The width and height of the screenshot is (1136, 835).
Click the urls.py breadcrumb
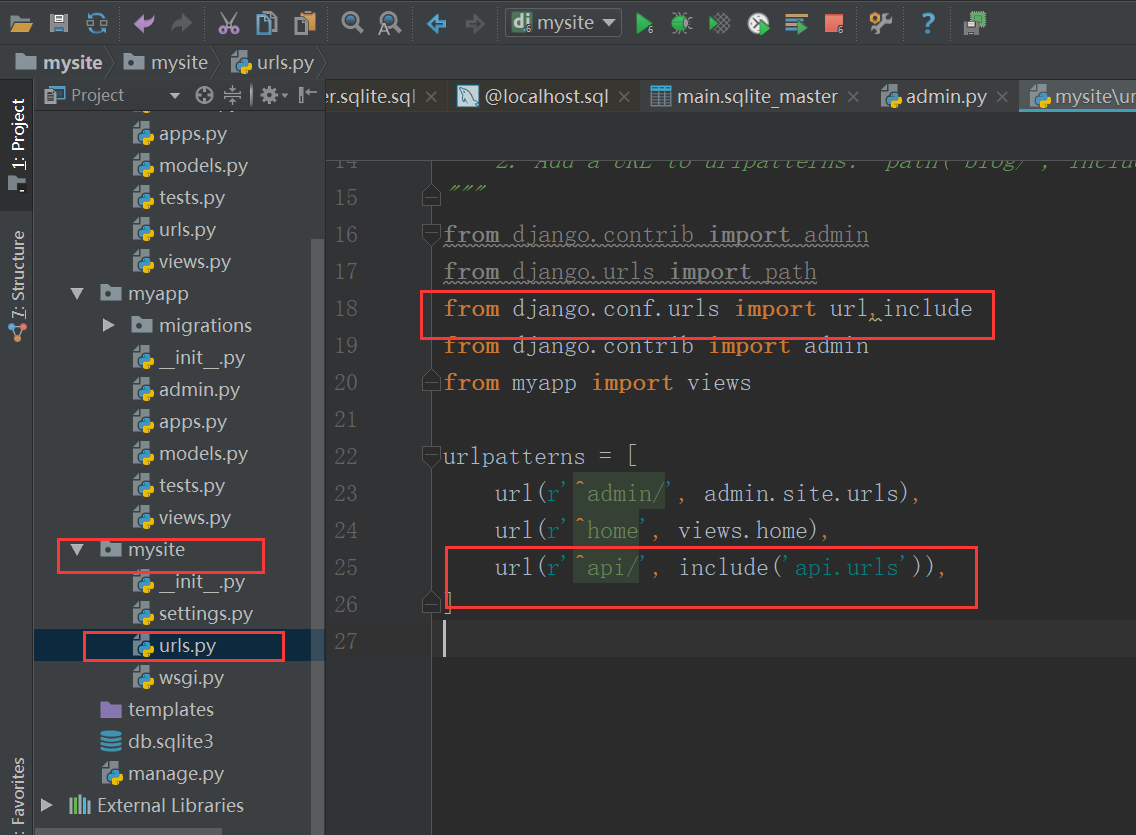click(272, 63)
